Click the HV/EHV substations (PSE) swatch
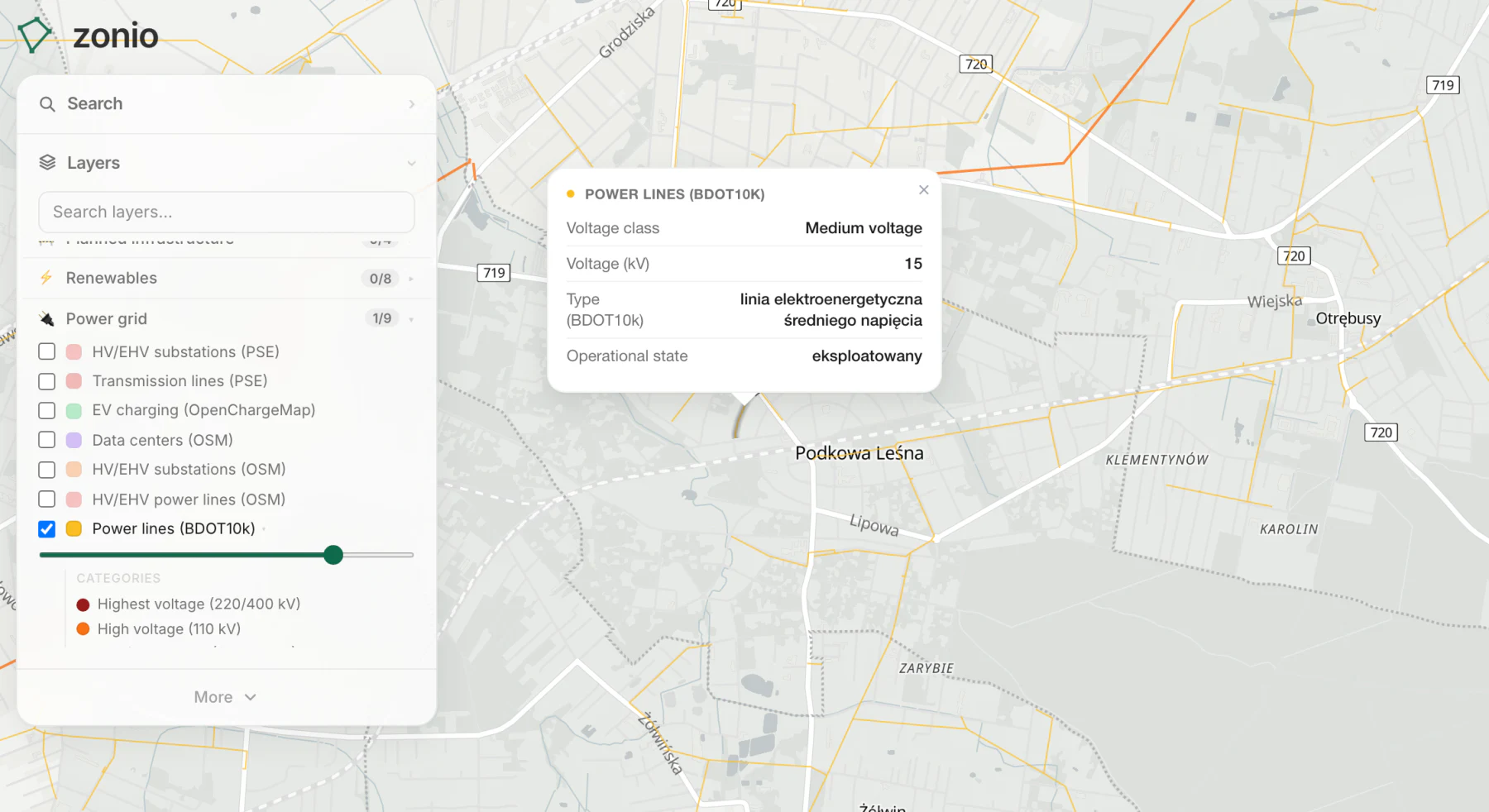The image size is (1489, 812). 74,352
